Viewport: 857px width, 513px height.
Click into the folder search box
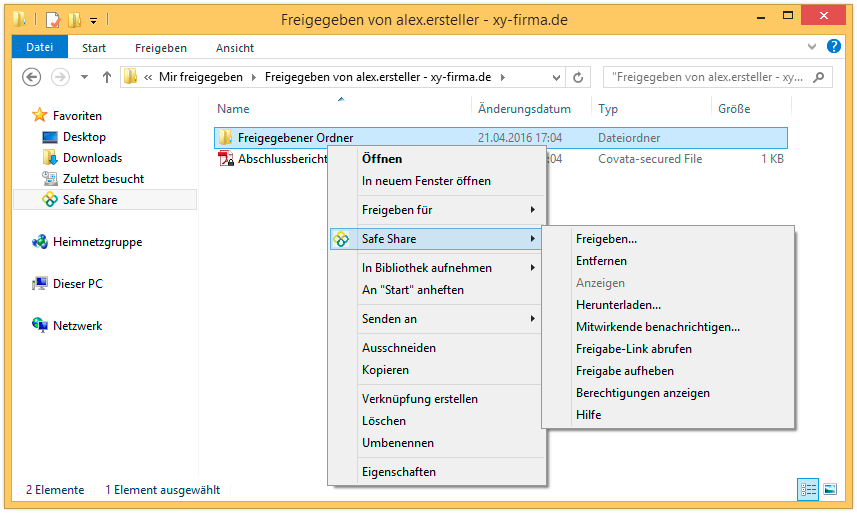(x=718, y=77)
